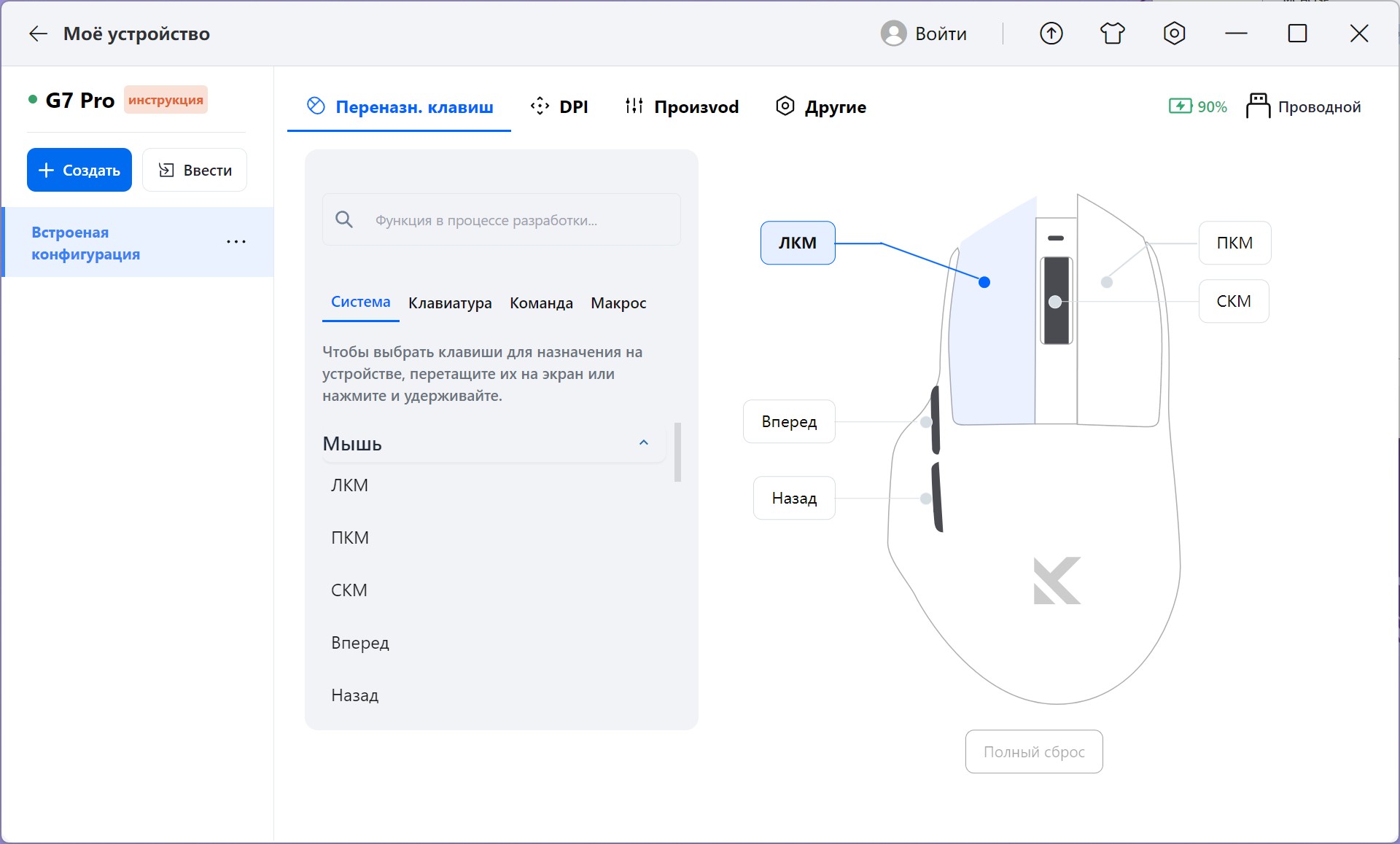This screenshot has height=844, width=1400.
Task: Choose ЛКМ in the Мышь list
Action: pyautogui.click(x=349, y=485)
